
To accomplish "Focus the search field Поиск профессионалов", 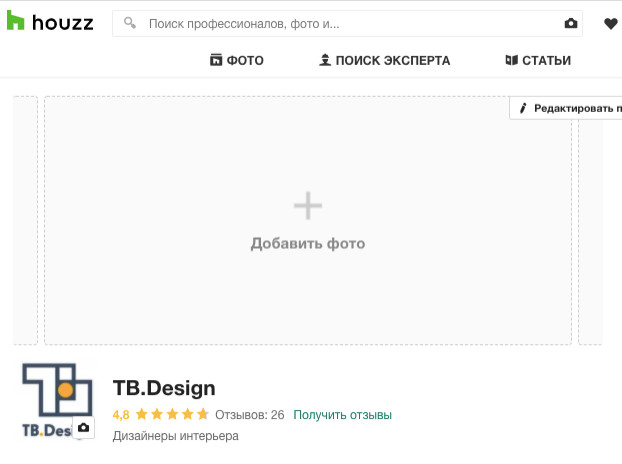I will pyautogui.click(x=340, y=22).
